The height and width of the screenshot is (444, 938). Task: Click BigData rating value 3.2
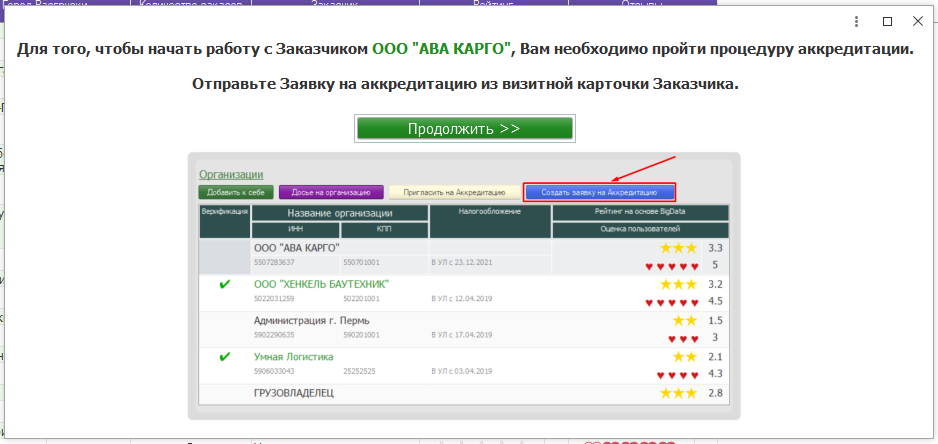click(x=715, y=284)
